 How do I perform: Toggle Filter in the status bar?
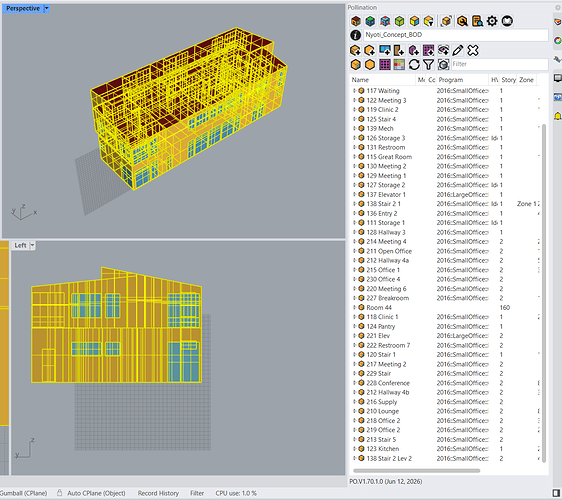197,493
